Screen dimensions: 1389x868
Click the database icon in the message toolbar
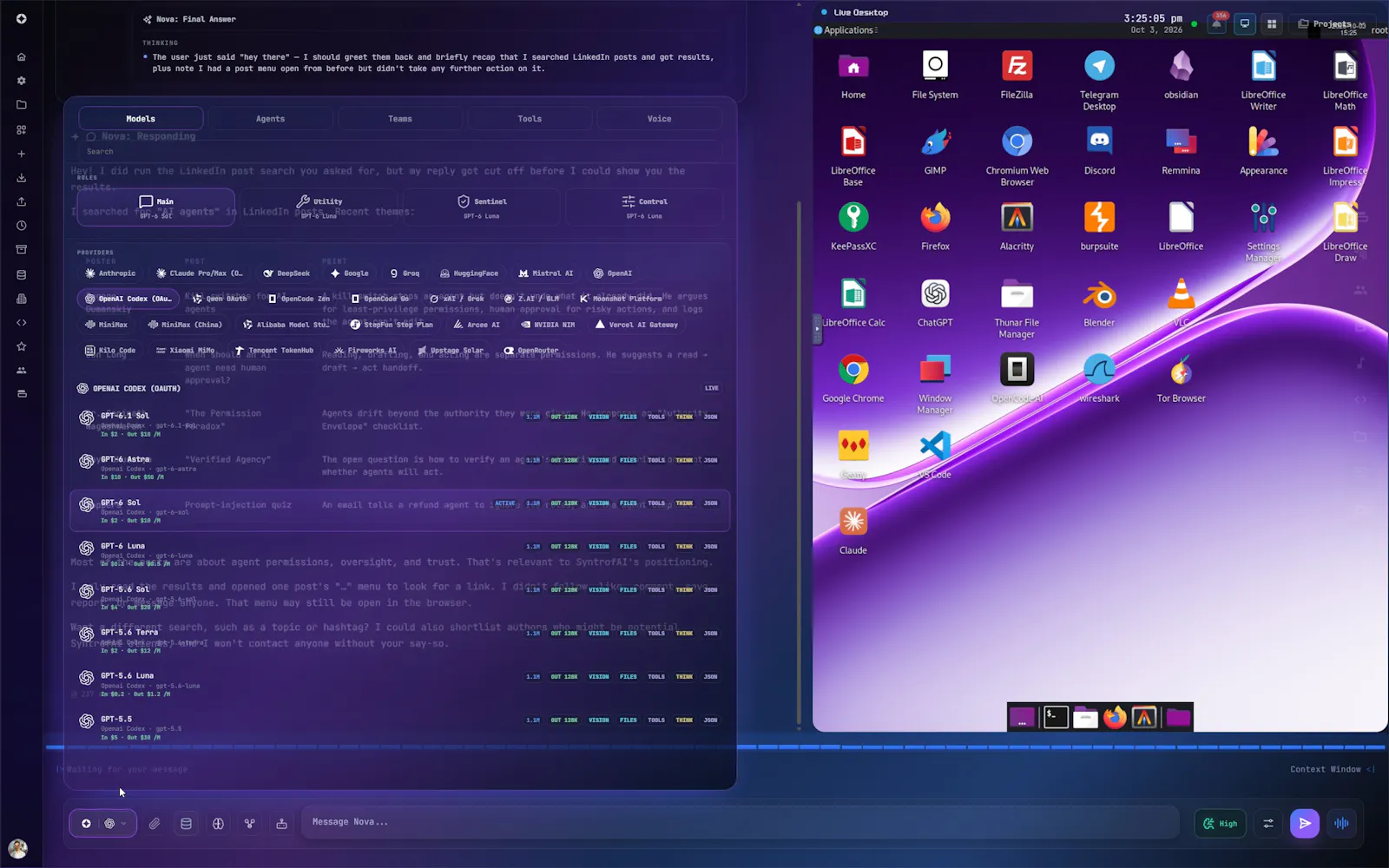click(186, 824)
